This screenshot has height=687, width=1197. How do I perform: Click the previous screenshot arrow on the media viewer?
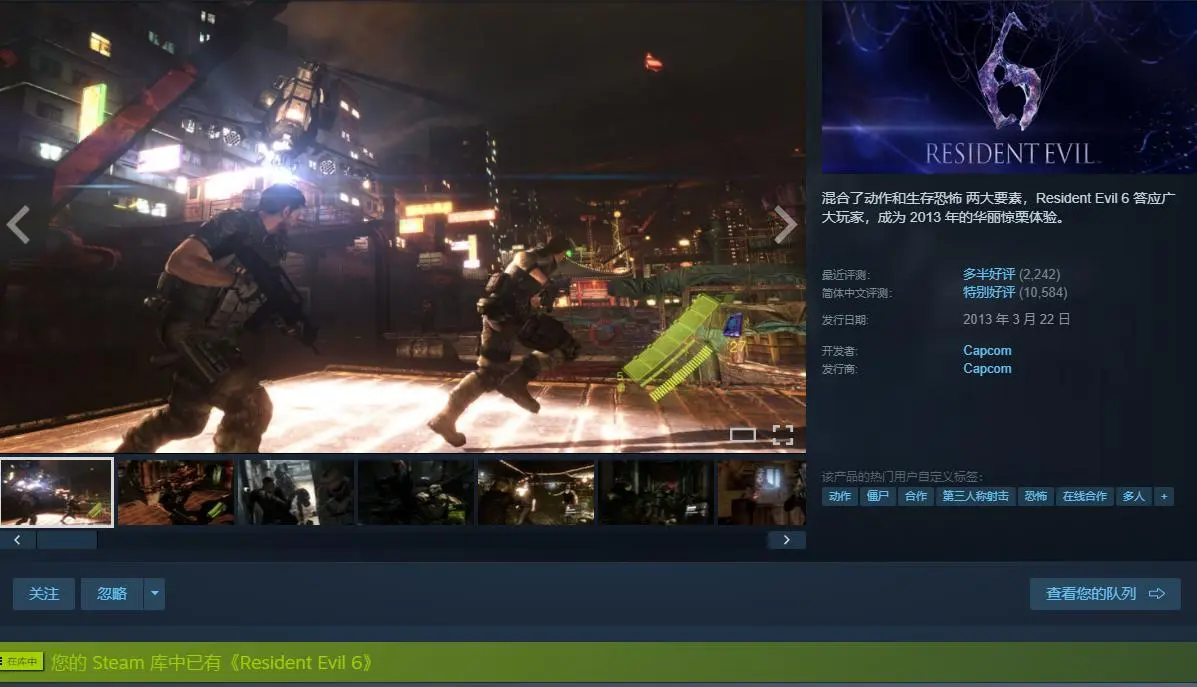click(x=18, y=226)
